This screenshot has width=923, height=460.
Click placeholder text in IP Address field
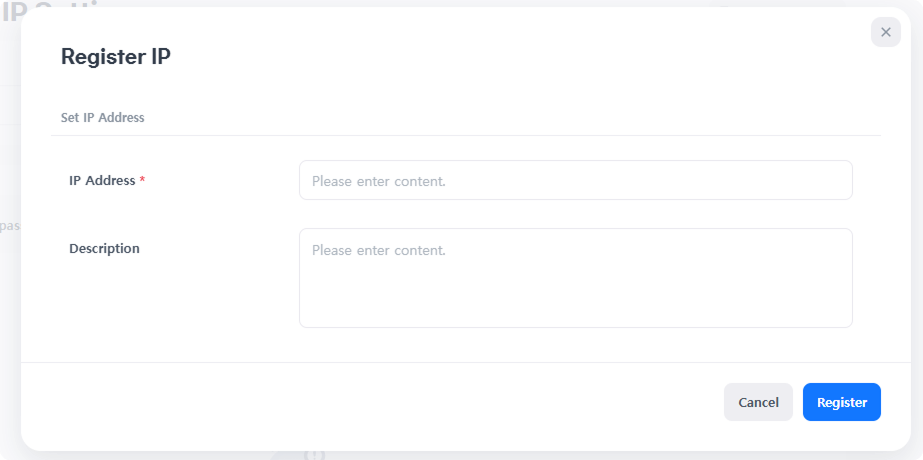378,182
